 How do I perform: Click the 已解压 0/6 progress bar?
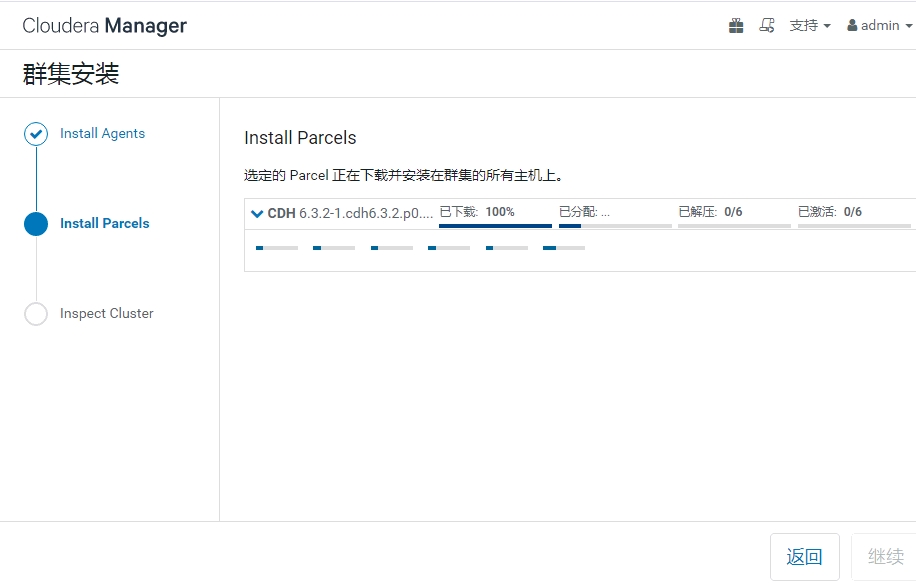pos(734,225)
